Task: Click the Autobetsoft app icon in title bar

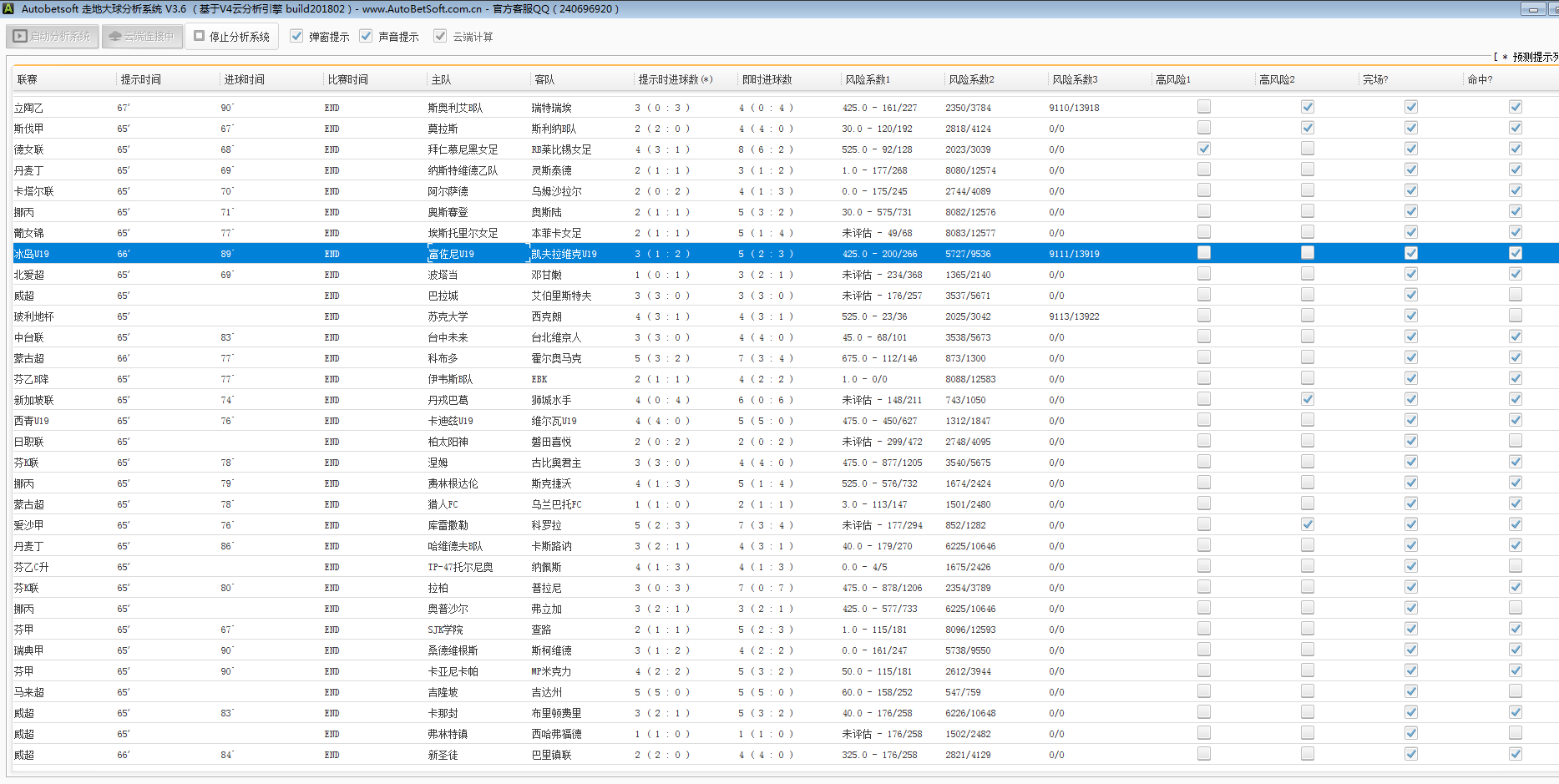Action: (8, 8)
